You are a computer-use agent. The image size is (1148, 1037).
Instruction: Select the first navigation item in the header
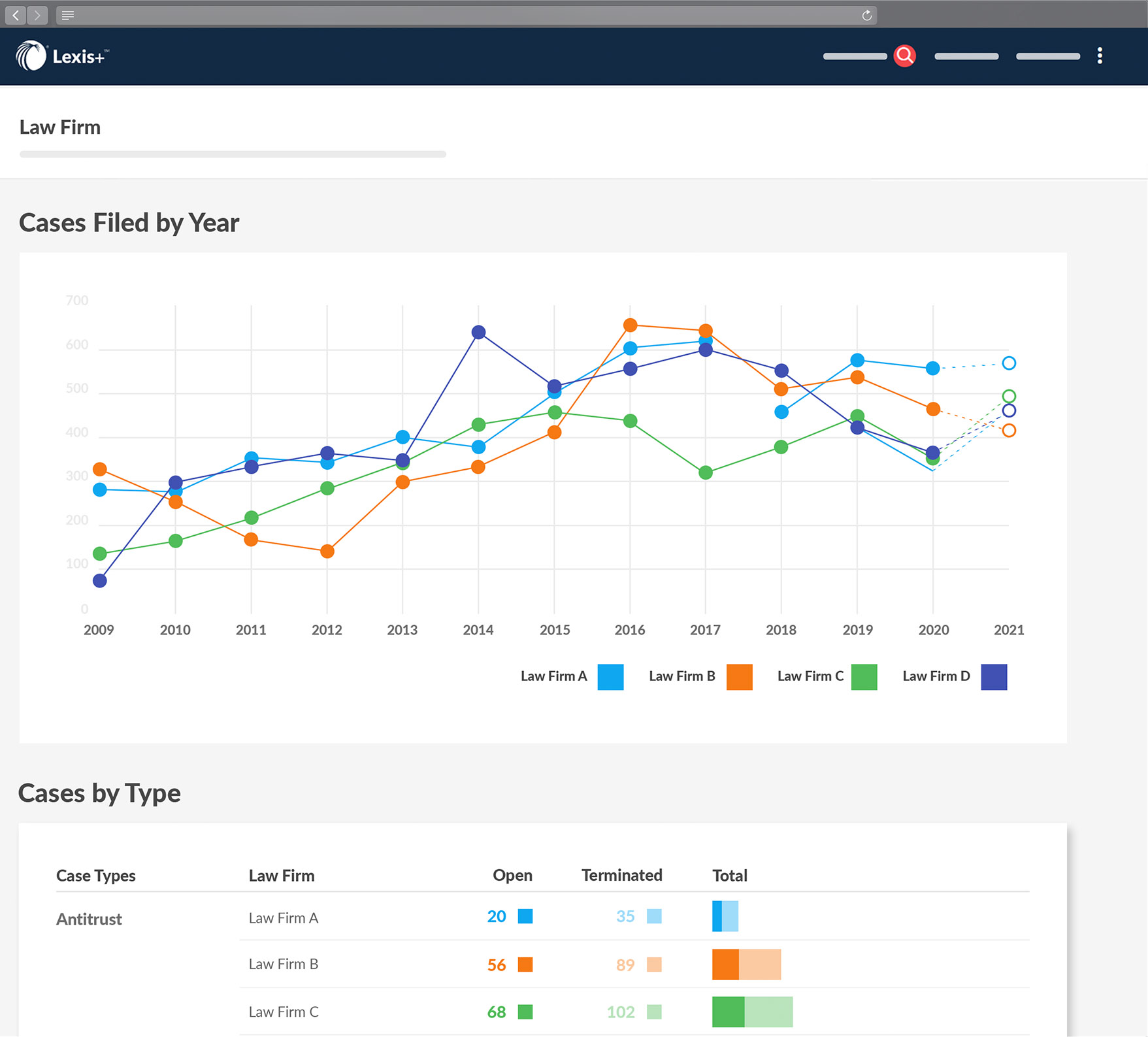[855, 56]
